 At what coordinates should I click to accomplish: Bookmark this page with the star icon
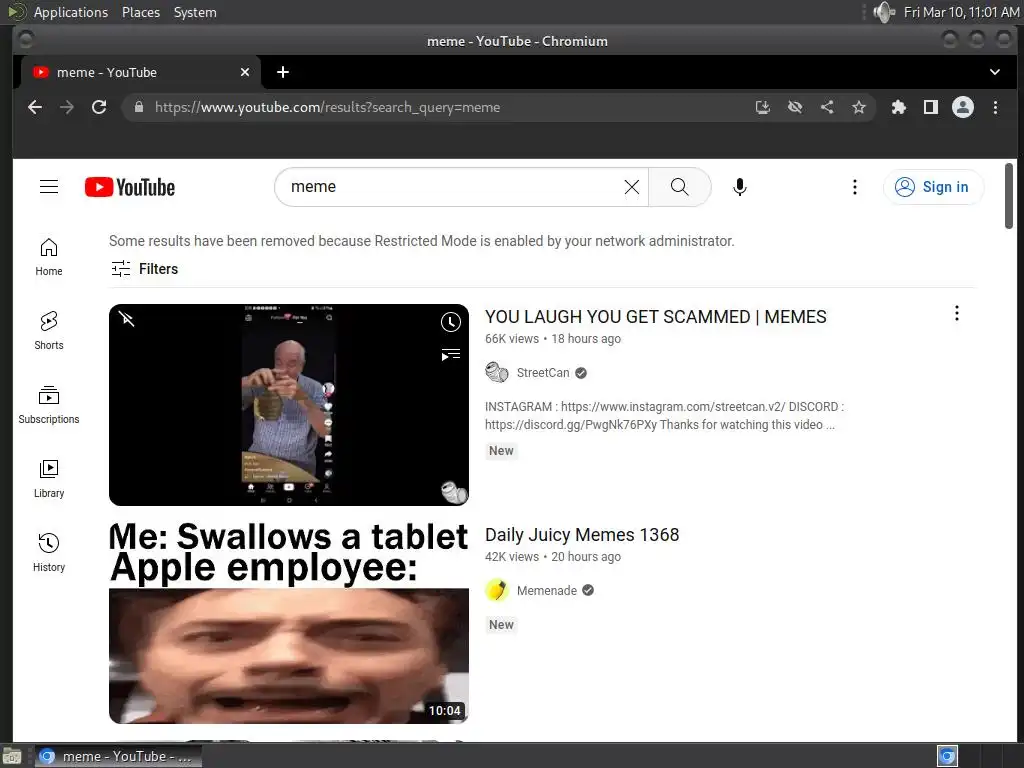tap(859, 107)
